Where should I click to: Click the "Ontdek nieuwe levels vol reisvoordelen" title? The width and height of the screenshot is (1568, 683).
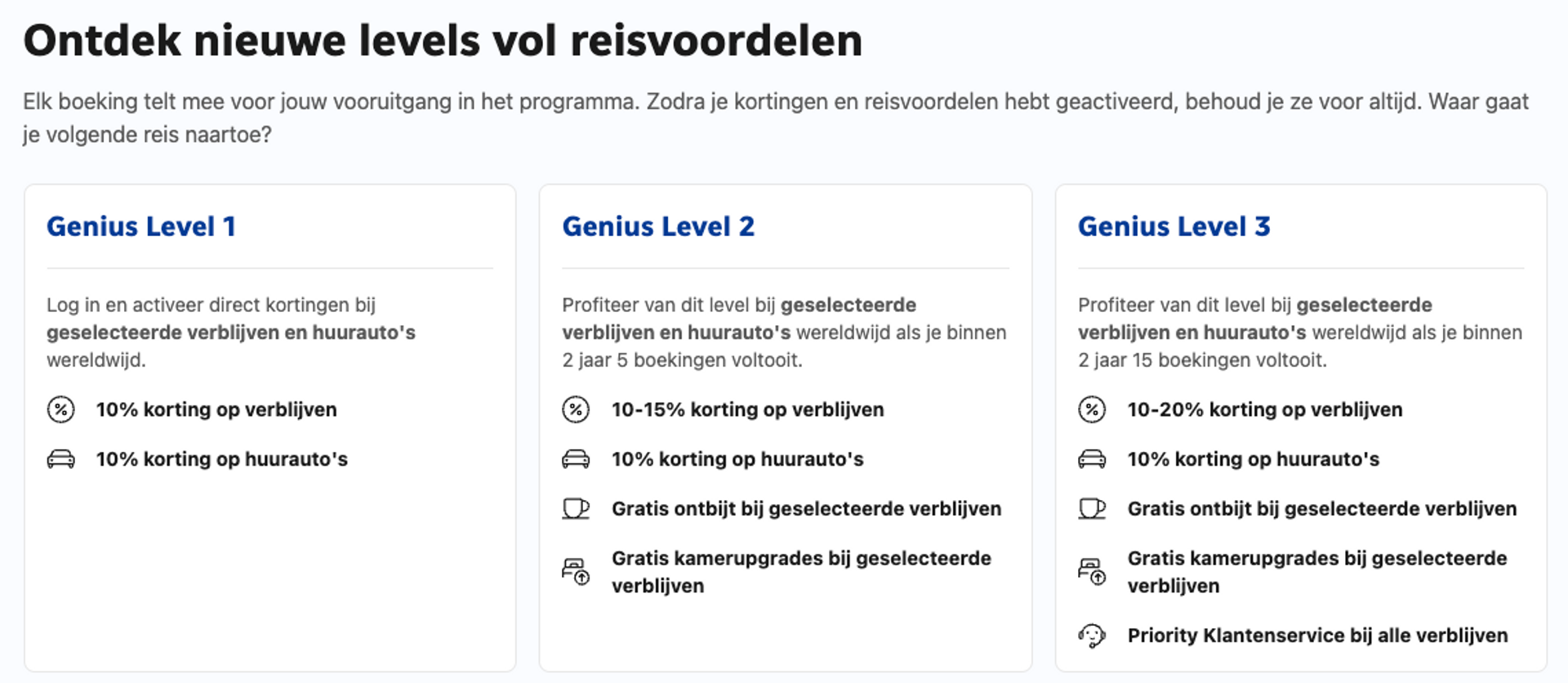pos(443,41)
